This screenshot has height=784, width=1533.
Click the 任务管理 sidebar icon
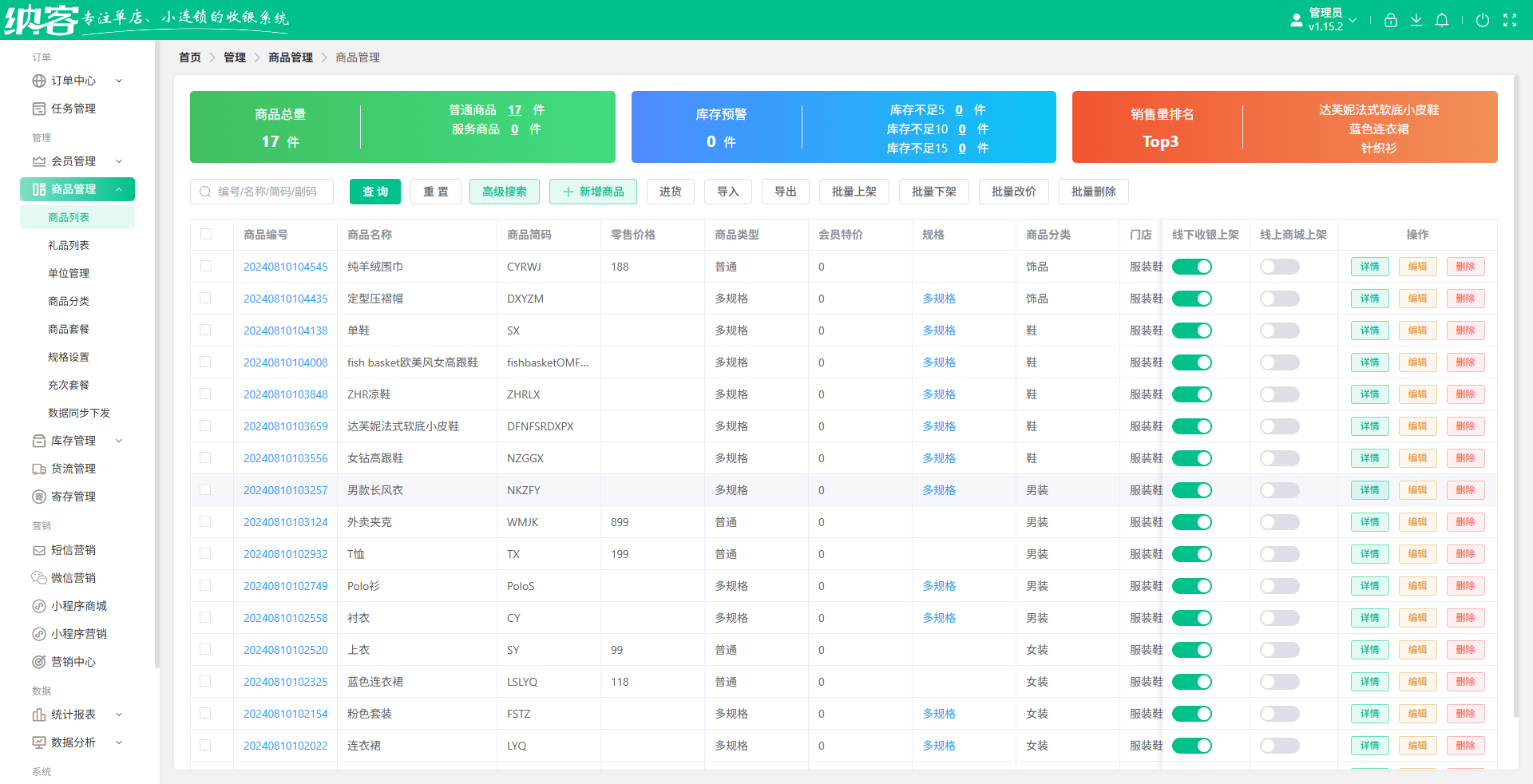click(x=38, y=109)
